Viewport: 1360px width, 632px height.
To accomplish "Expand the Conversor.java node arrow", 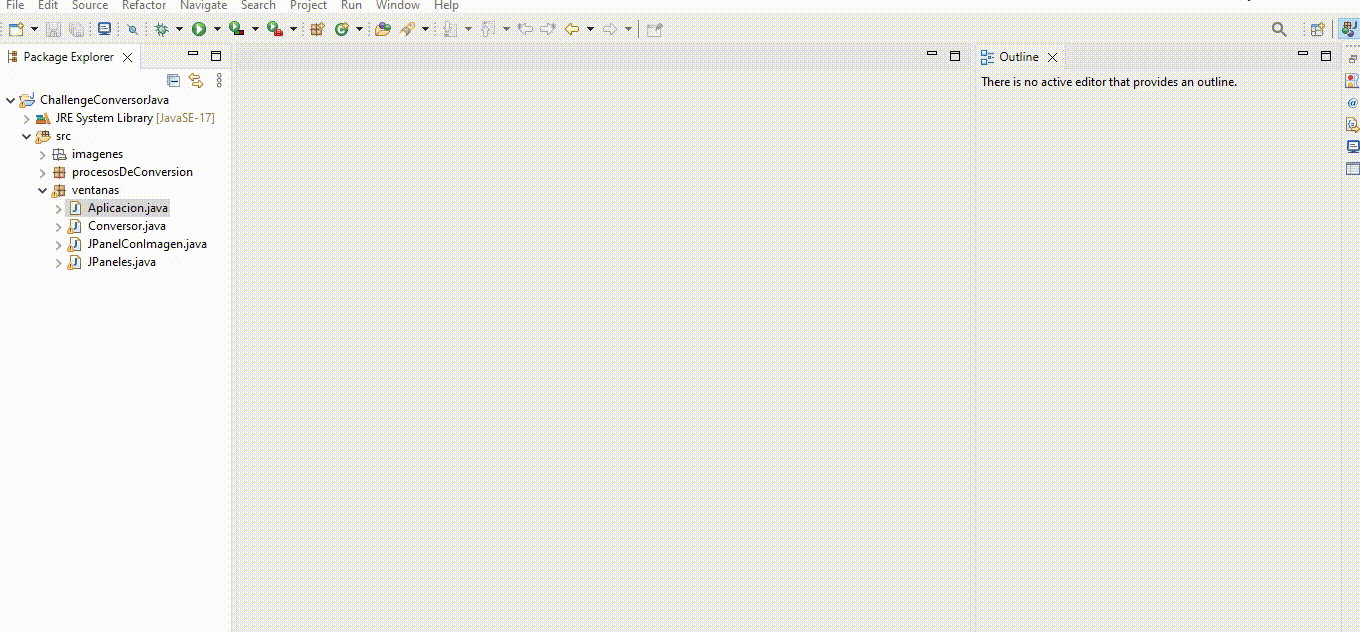I will click(x=59, y=226).
